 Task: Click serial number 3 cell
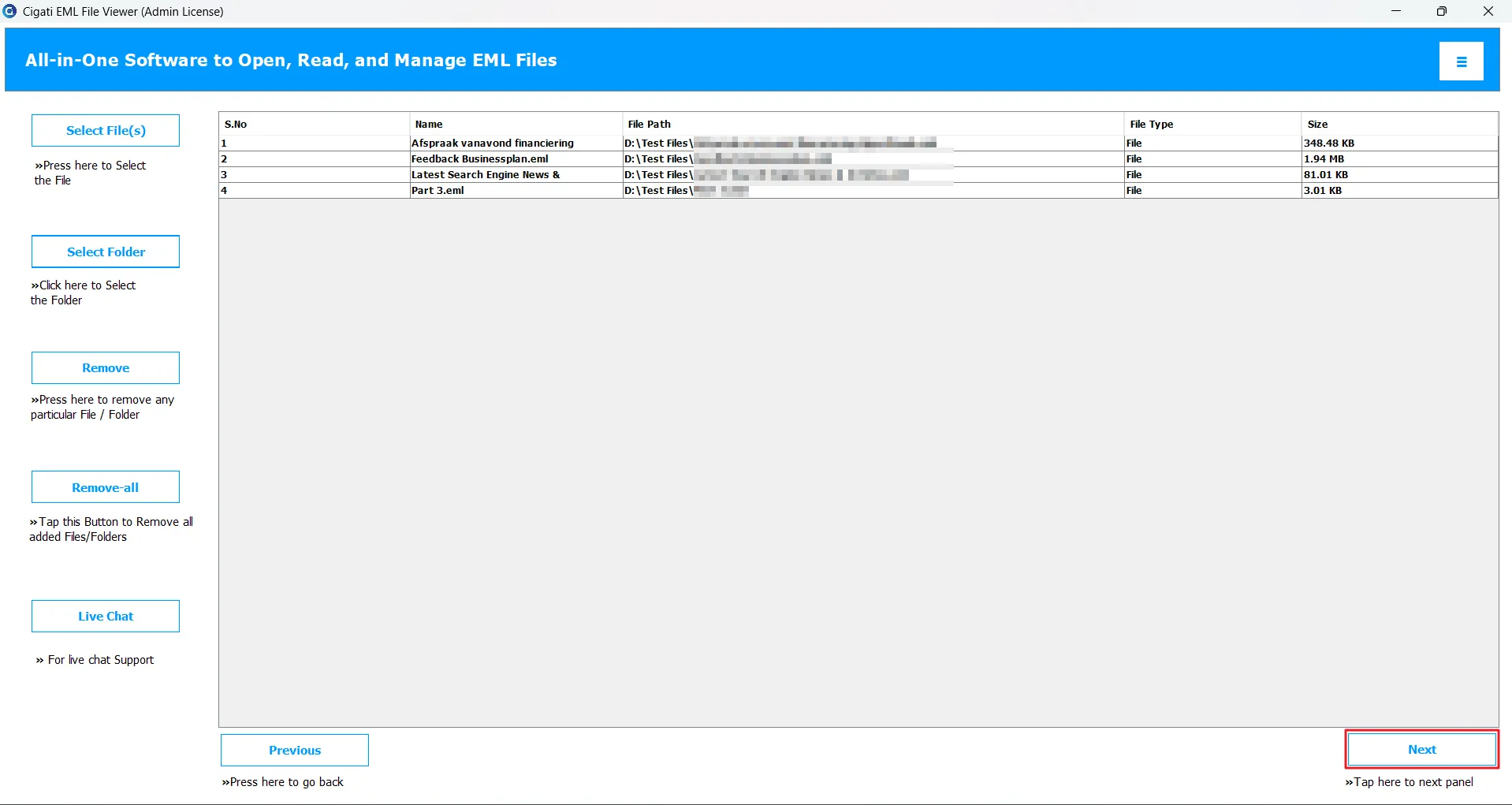(x=315, y=175)
